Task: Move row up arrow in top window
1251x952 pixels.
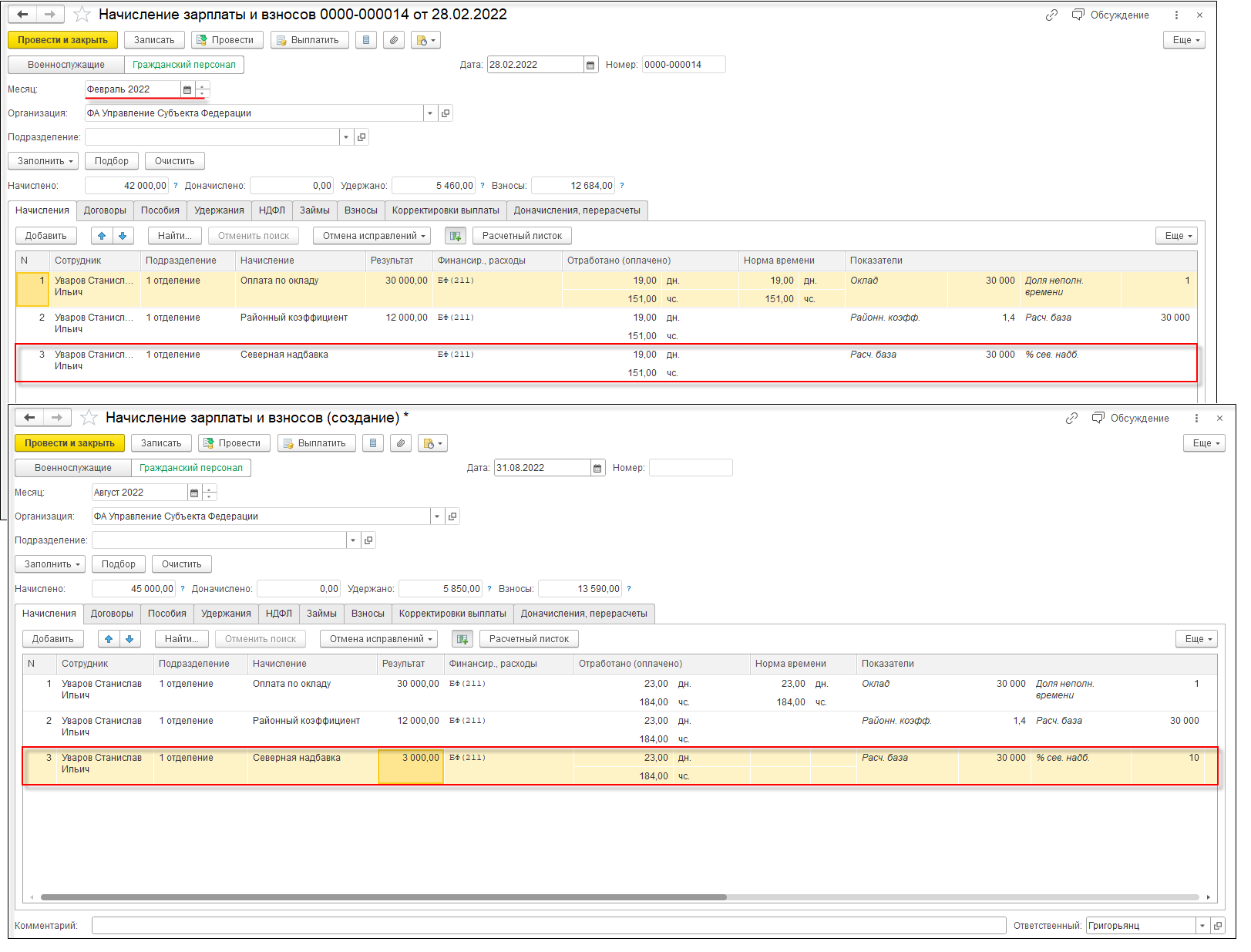Action: pyautogui.click(x=102, y=236)
